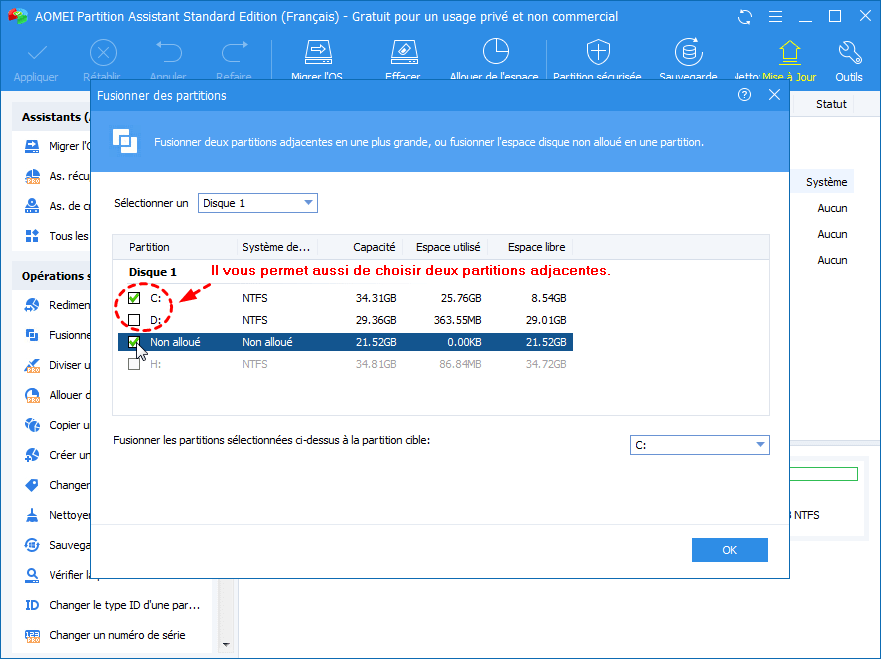This screenshot has width=881, height=659.
Task: Select Changer le type ID d'une par…
Action: click(113, 605)
